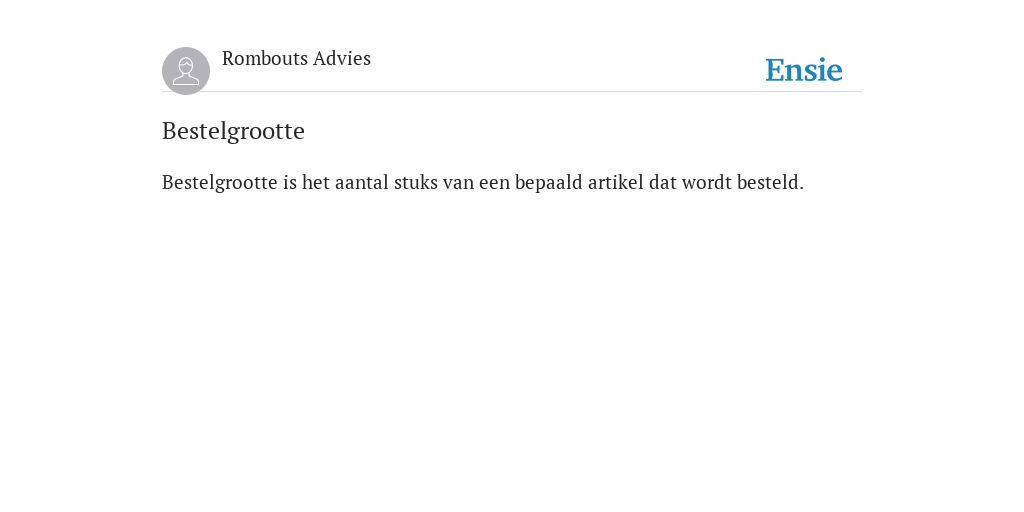Open the Ensie logo link
Viewport: 1024px width, 512px height.
pyautogui.click(x=804, y=70)
